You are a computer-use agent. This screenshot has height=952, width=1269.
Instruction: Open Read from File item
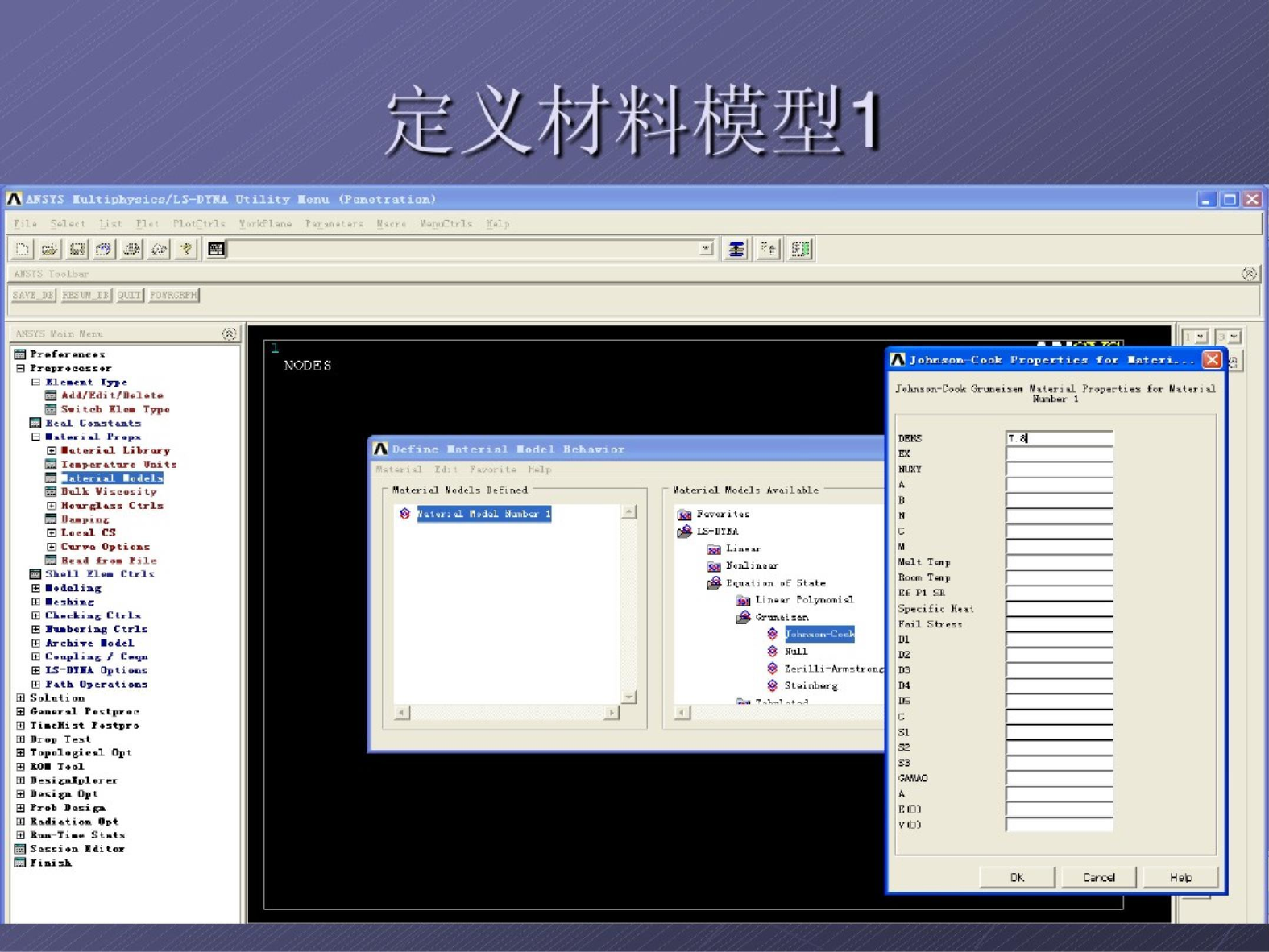(109, 561)
